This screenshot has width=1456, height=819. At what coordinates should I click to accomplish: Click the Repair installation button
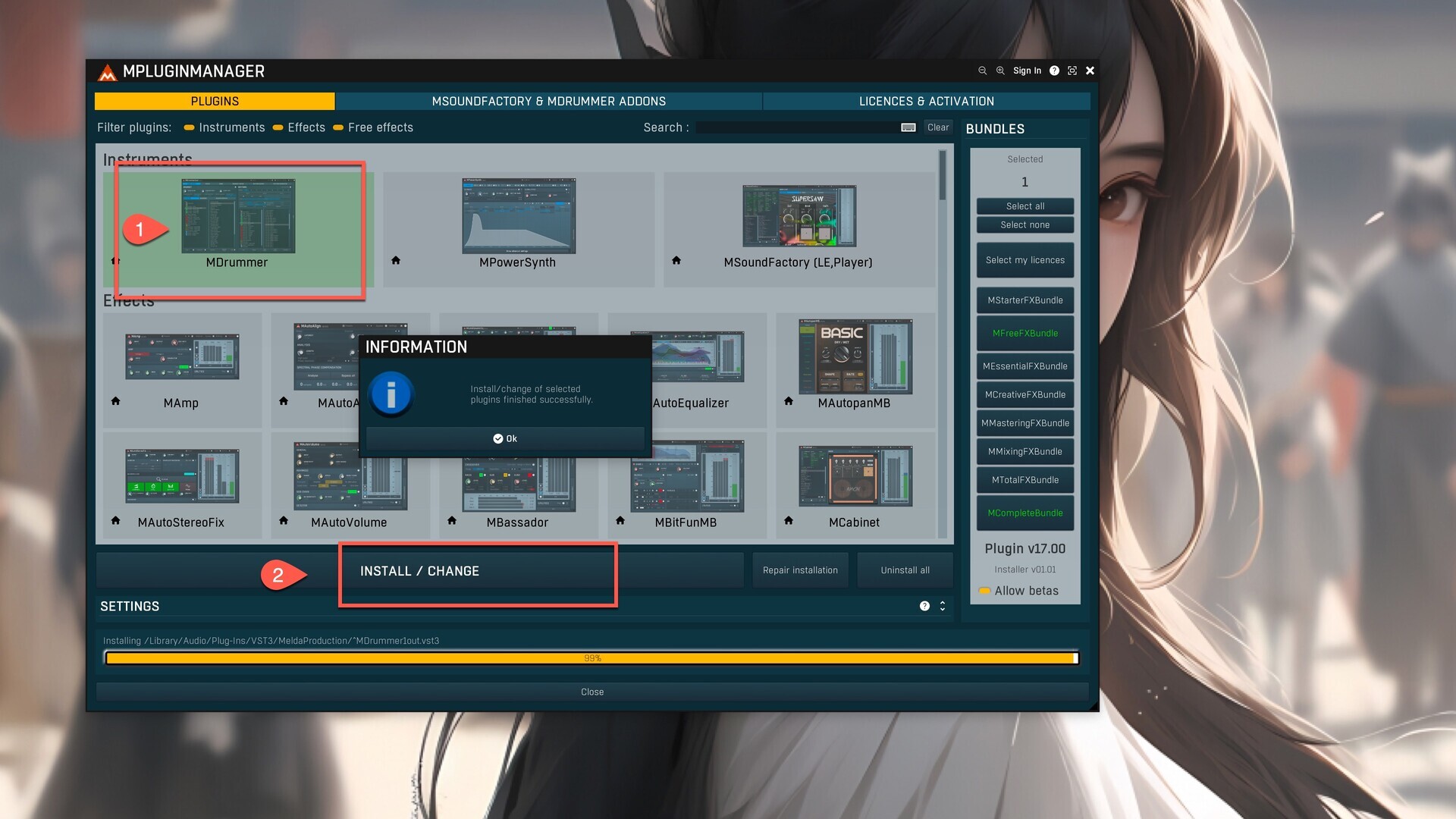coord(800,570)
